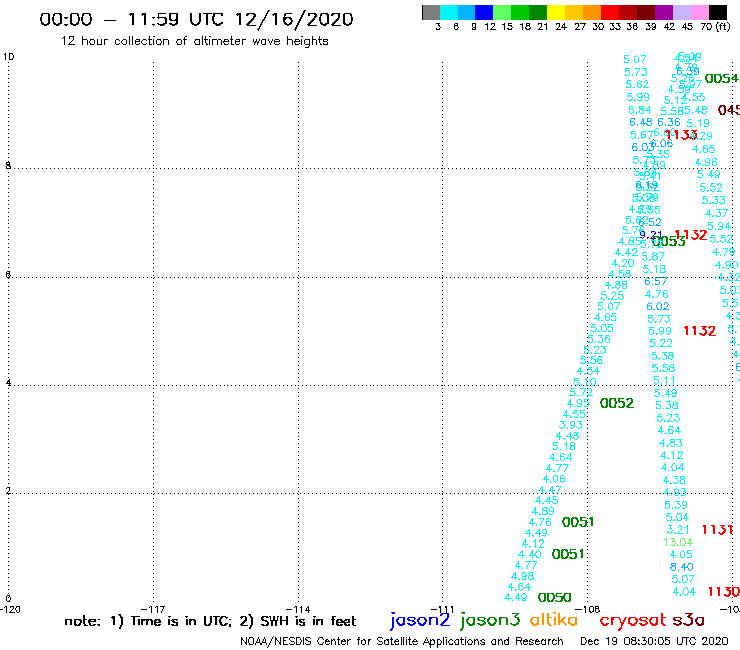Viewport: 740px width, 650px height.
Task: Click the blue 9.21 wave height value
Action: pos(651,235)
